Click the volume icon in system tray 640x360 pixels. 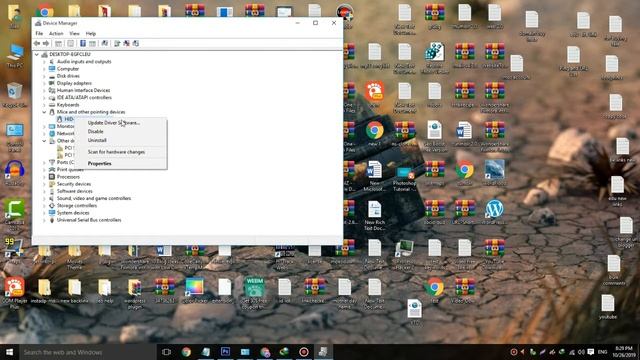[x=581, y=352]
